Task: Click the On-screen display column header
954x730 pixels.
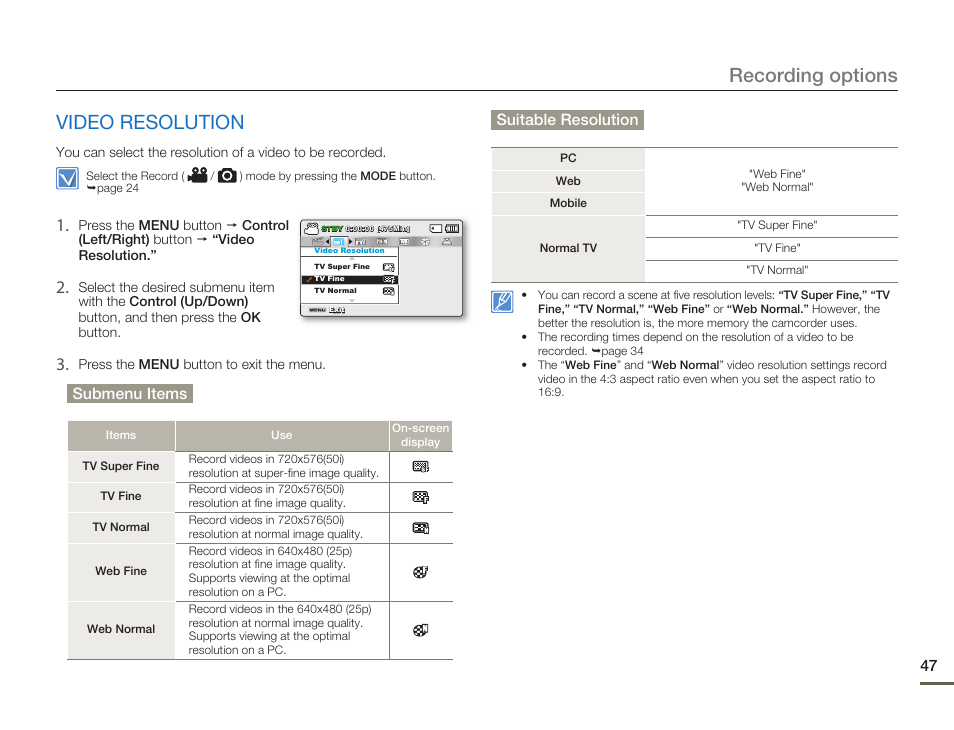Action: click(x=420, y=435)
